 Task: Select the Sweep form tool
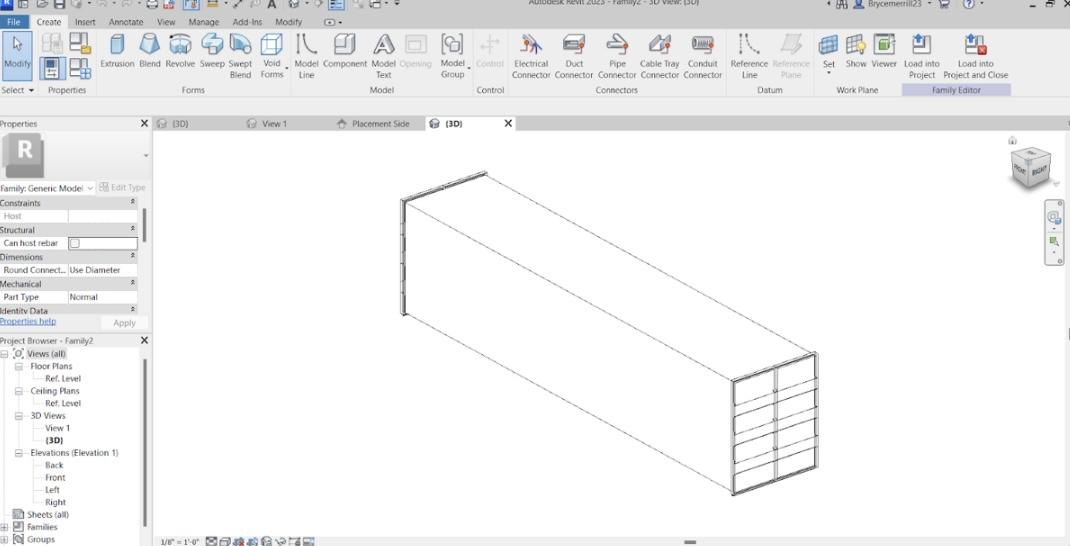coord(212,52)
